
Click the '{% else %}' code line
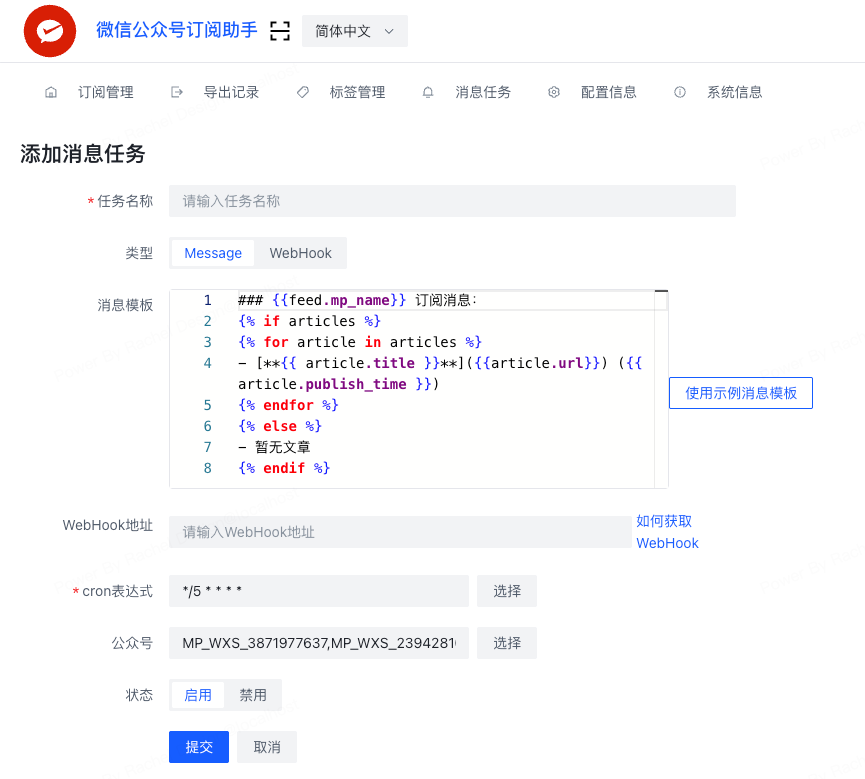[280, 426]
